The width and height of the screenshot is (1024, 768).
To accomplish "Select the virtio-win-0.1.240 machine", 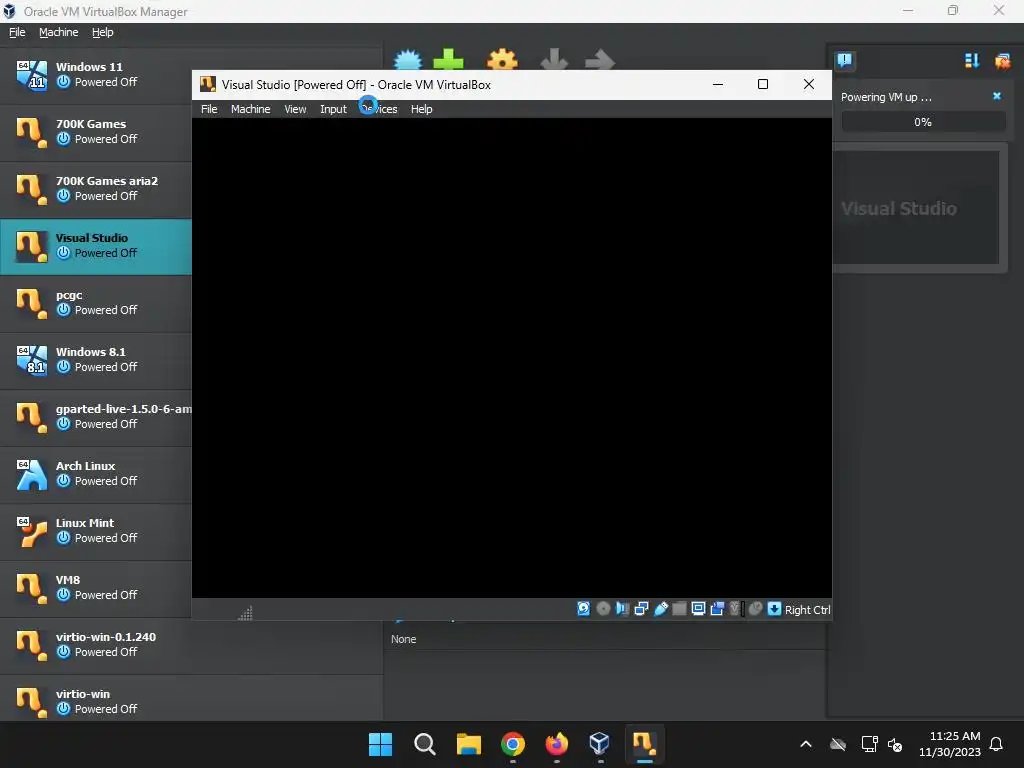I will (191, 645).
